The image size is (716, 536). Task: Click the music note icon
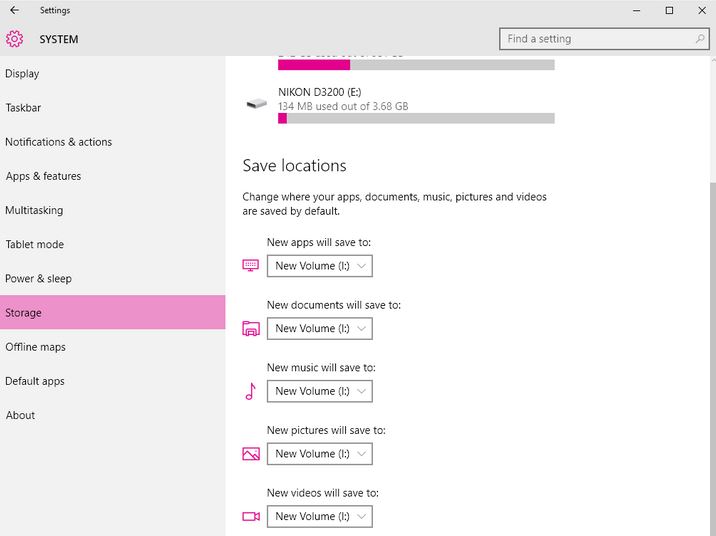[x=250, y=391]
